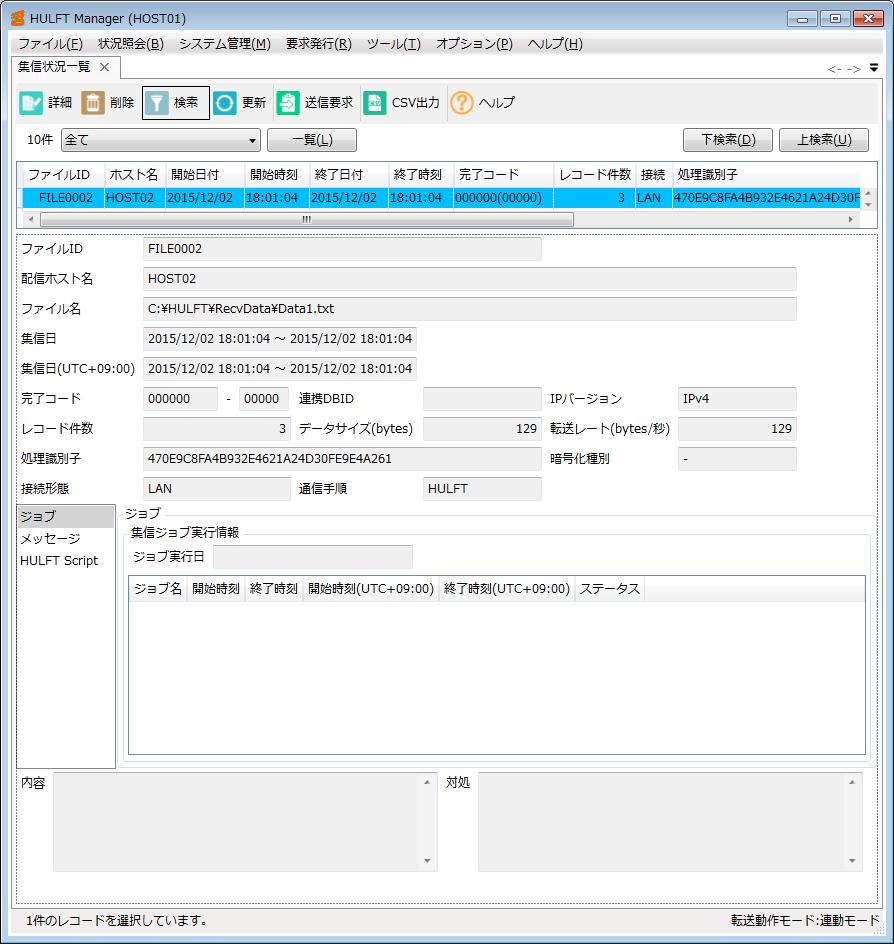Click the HOST02 cell in the list

(135, 198)
